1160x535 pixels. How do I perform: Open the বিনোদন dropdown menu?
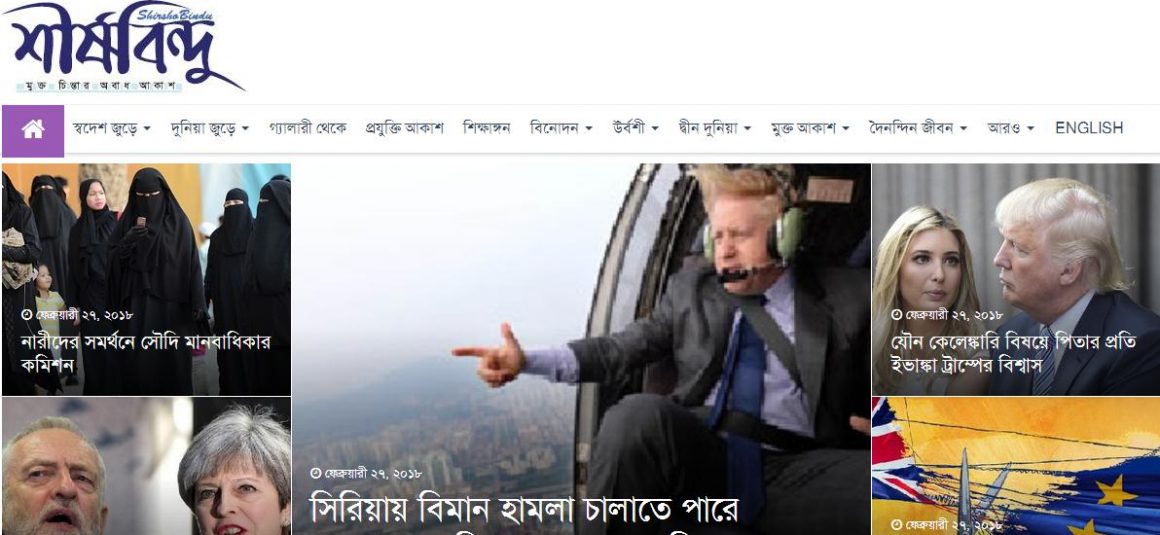point(562,128)
